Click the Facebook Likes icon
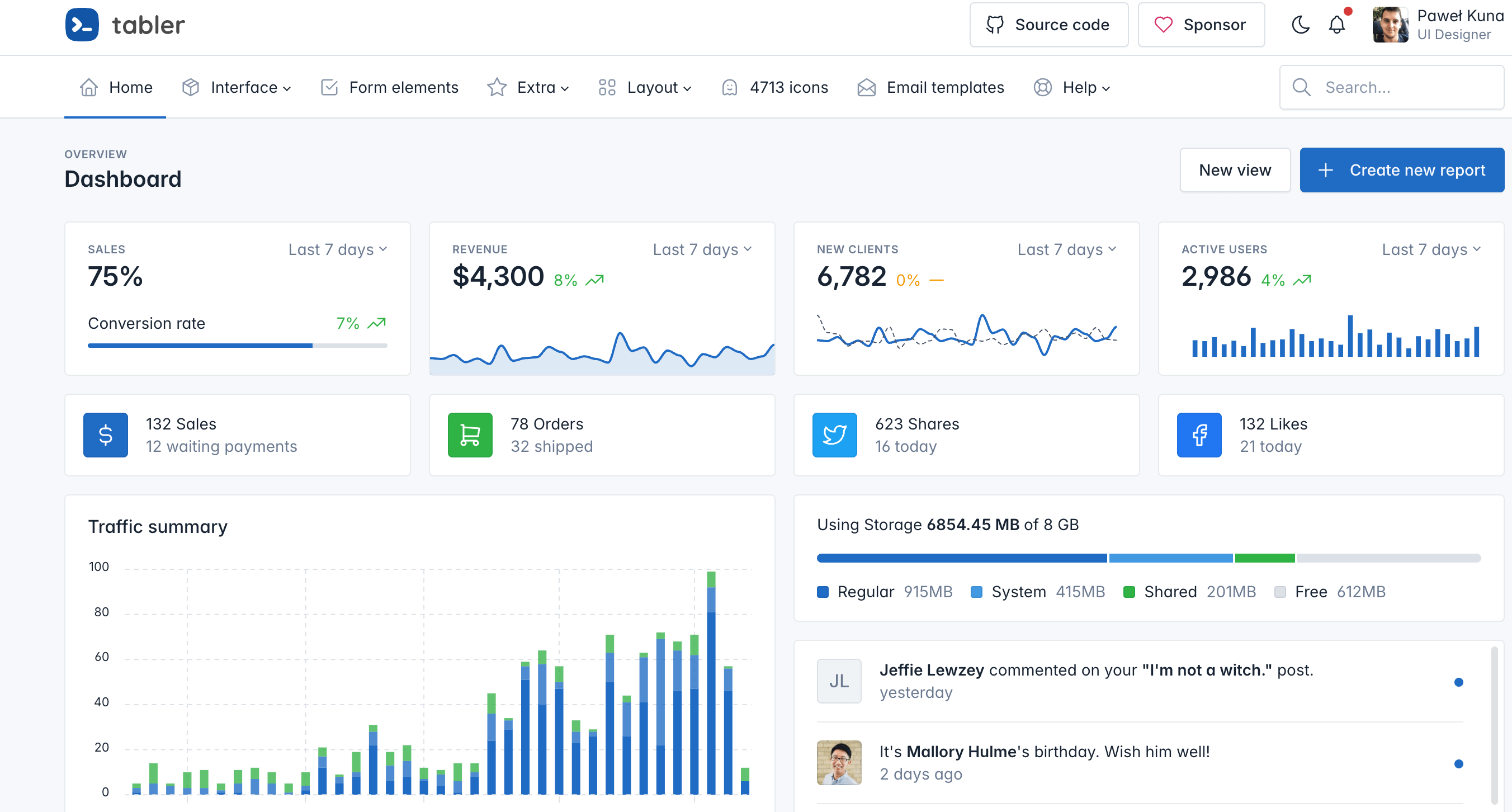 click(x=1198, y=435)
